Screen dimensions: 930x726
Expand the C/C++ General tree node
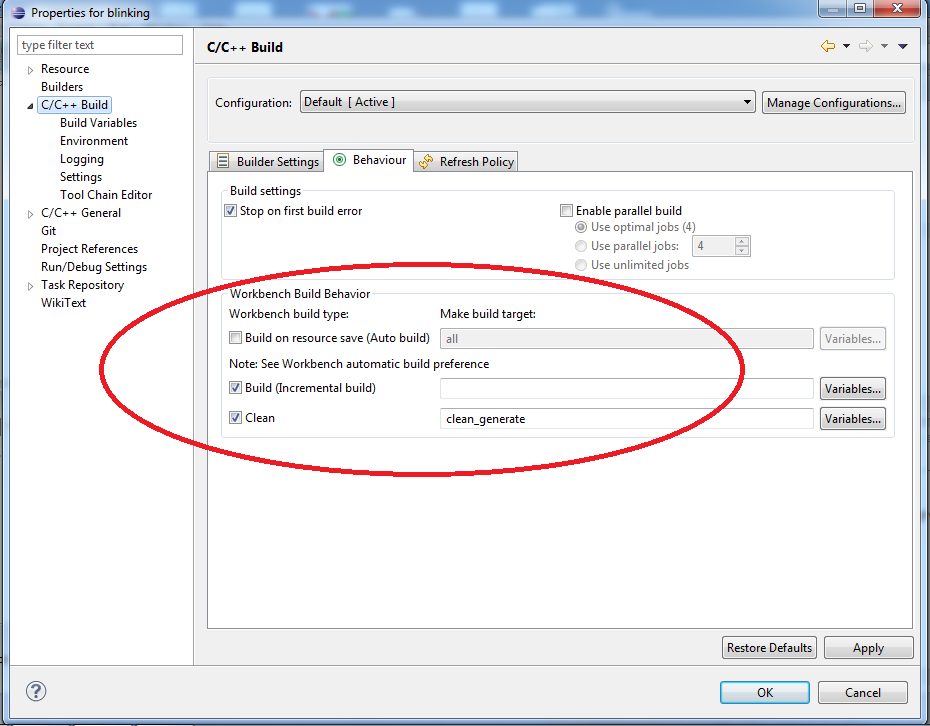pos(30,214)
